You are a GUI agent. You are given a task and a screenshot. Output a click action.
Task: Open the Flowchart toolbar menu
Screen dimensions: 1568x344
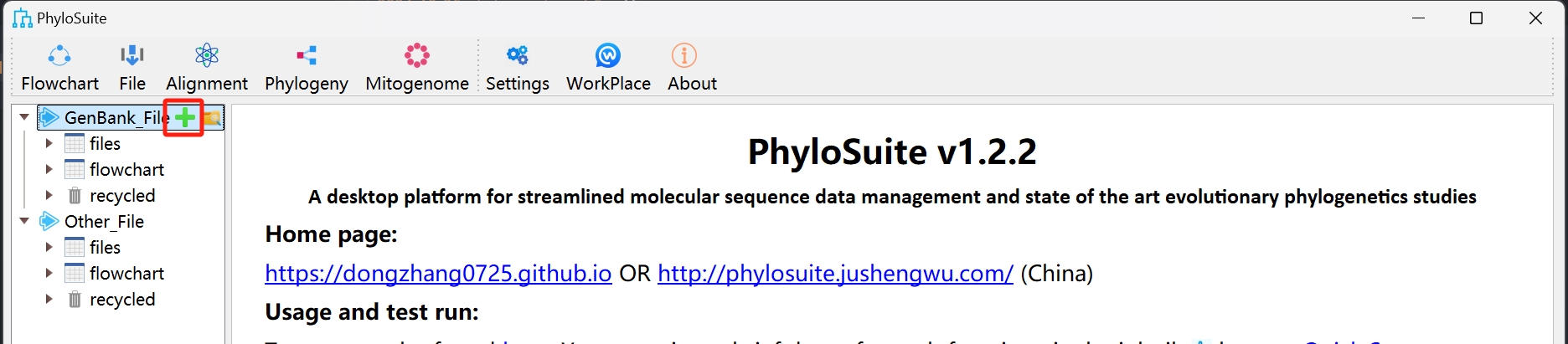[59, 68]
